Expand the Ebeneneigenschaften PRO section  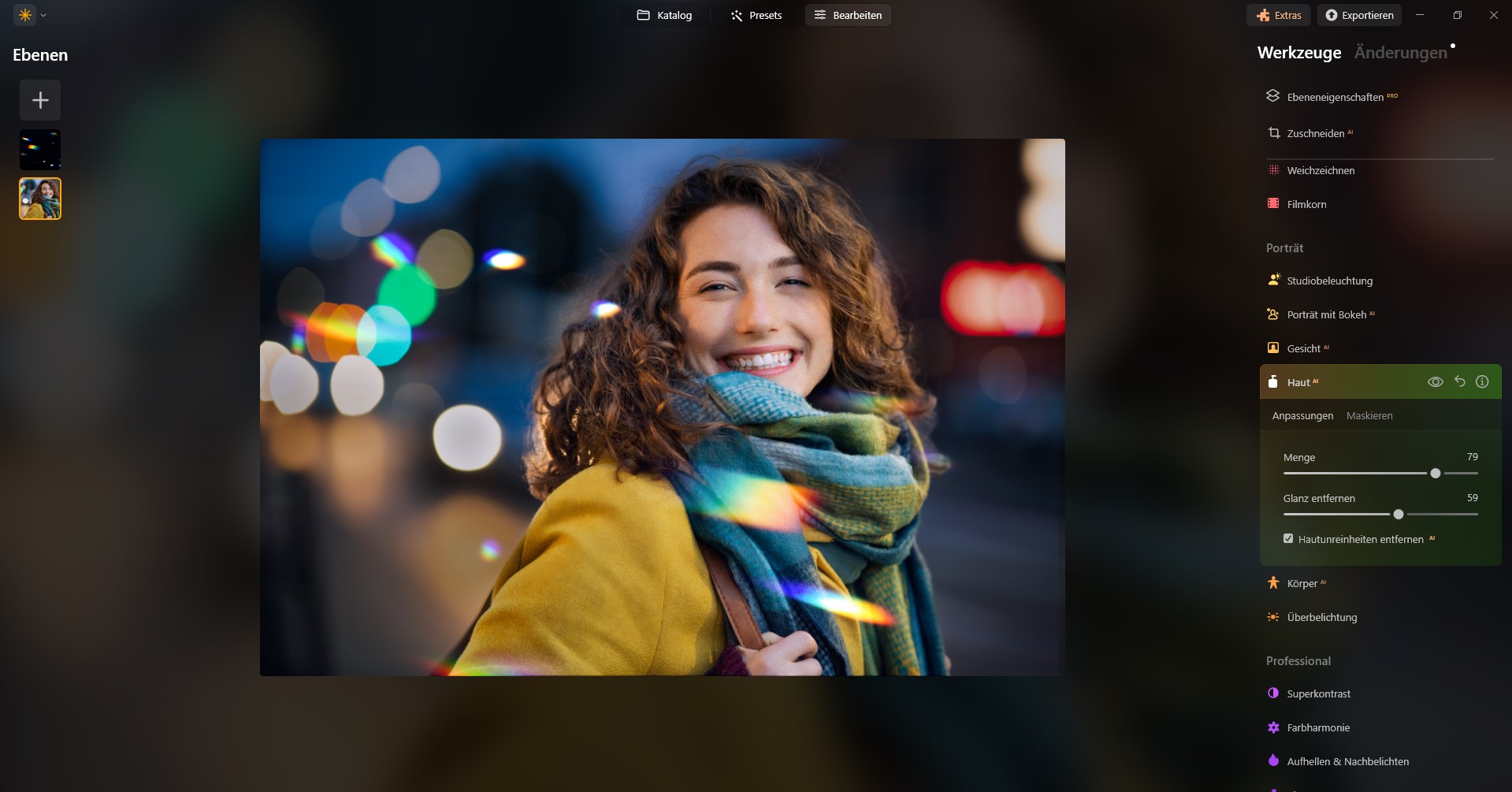[1335, 96]
